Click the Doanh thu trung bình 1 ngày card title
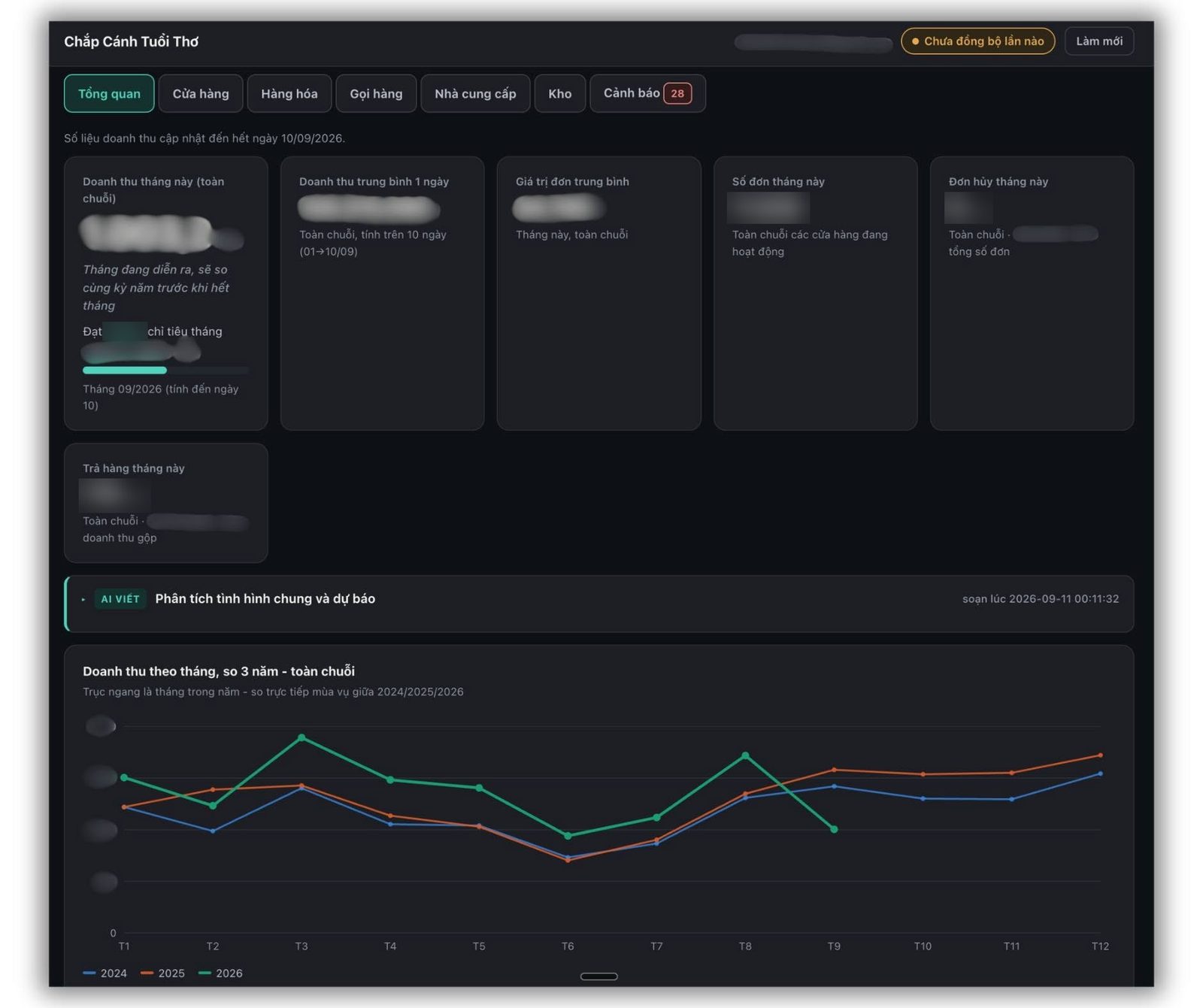The image size is (1203, 1008). click(374, 181)
